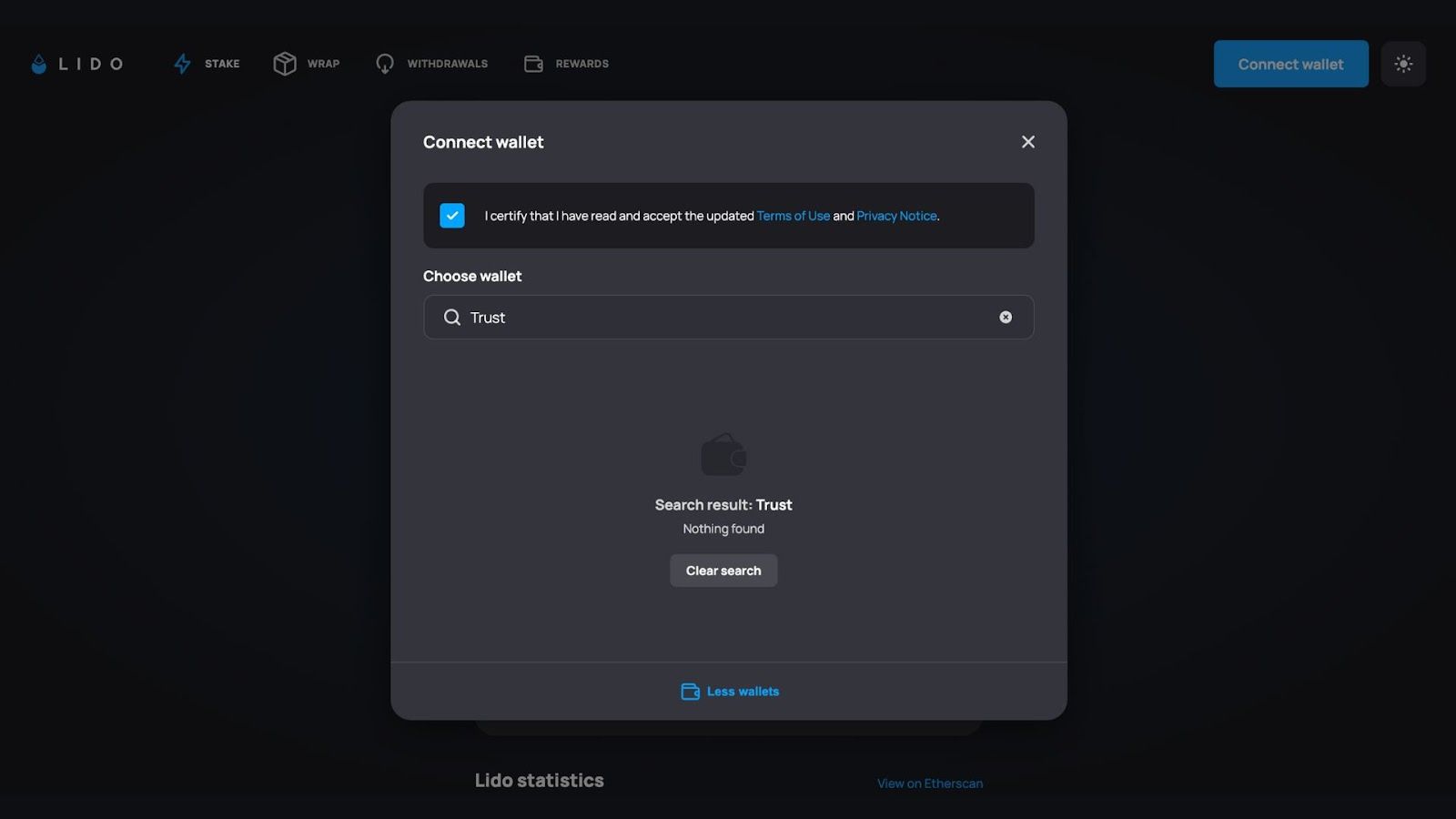This screenshot has height=819, width=1456.
Task: Open the Privacy Notice link
Action: 896,216
